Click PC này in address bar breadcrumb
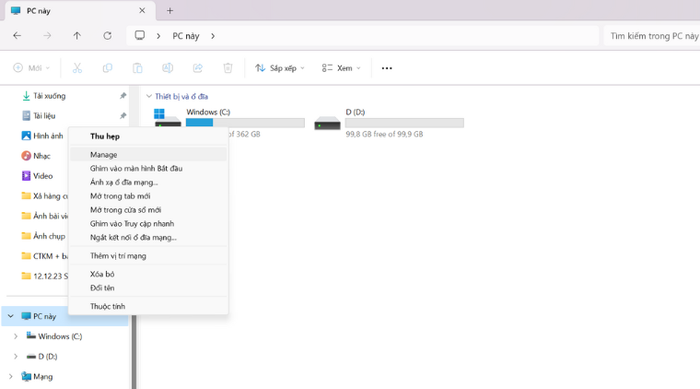This screenshot has height=389, width=700. pyautogui.click(x=186, y=36)
